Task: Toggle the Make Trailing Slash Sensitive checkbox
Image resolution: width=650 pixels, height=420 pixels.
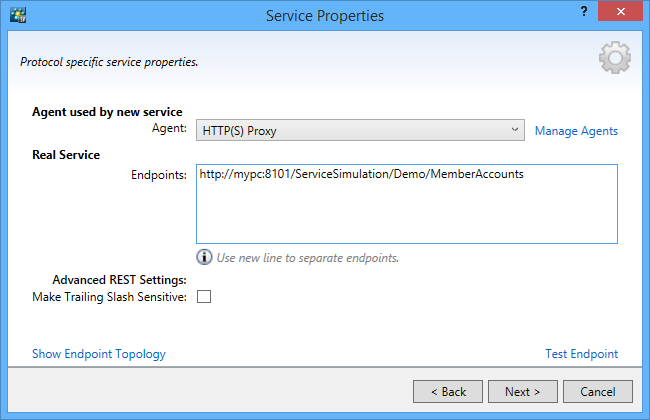Action: point(204,297)
